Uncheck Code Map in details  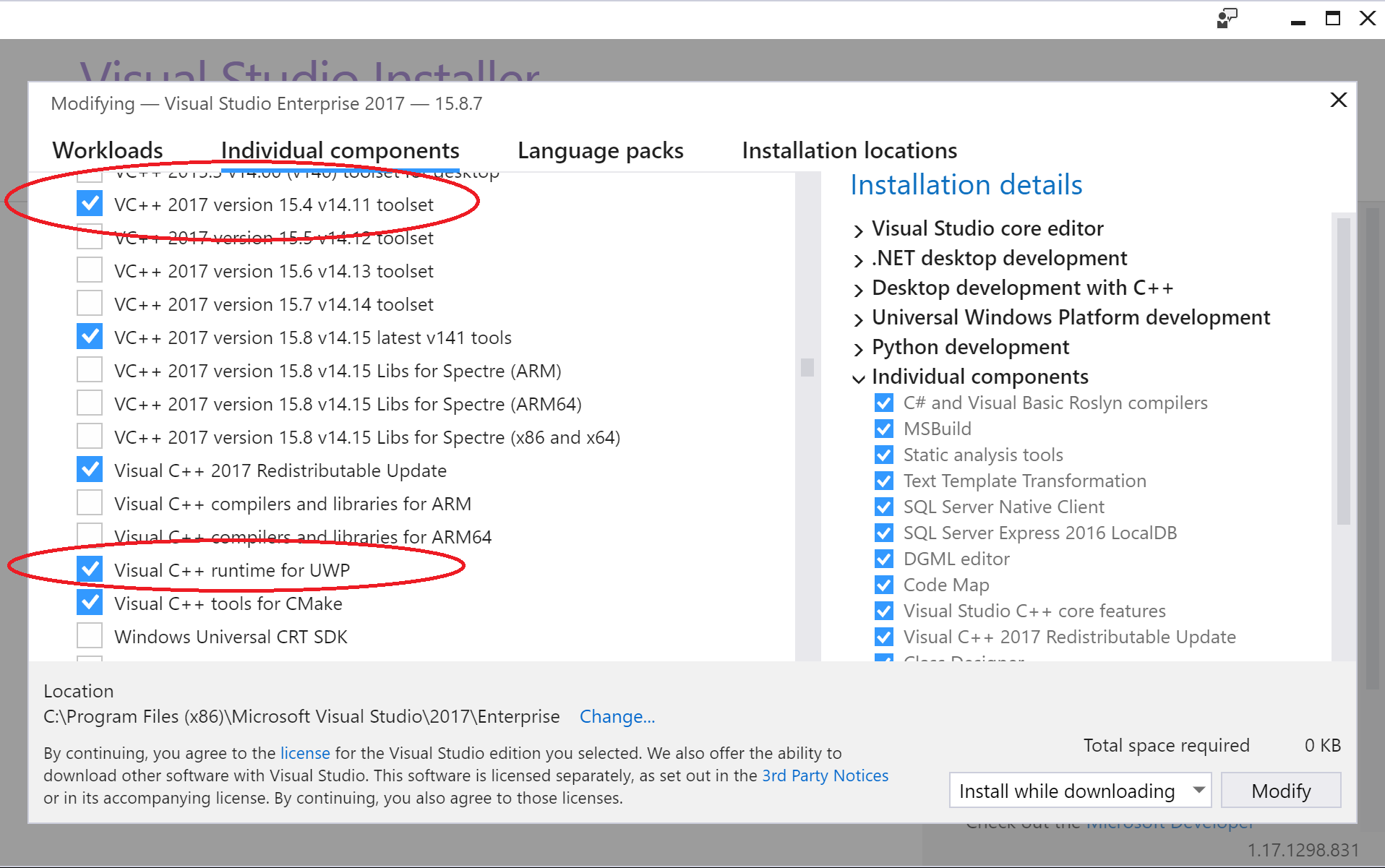[883, 585]
